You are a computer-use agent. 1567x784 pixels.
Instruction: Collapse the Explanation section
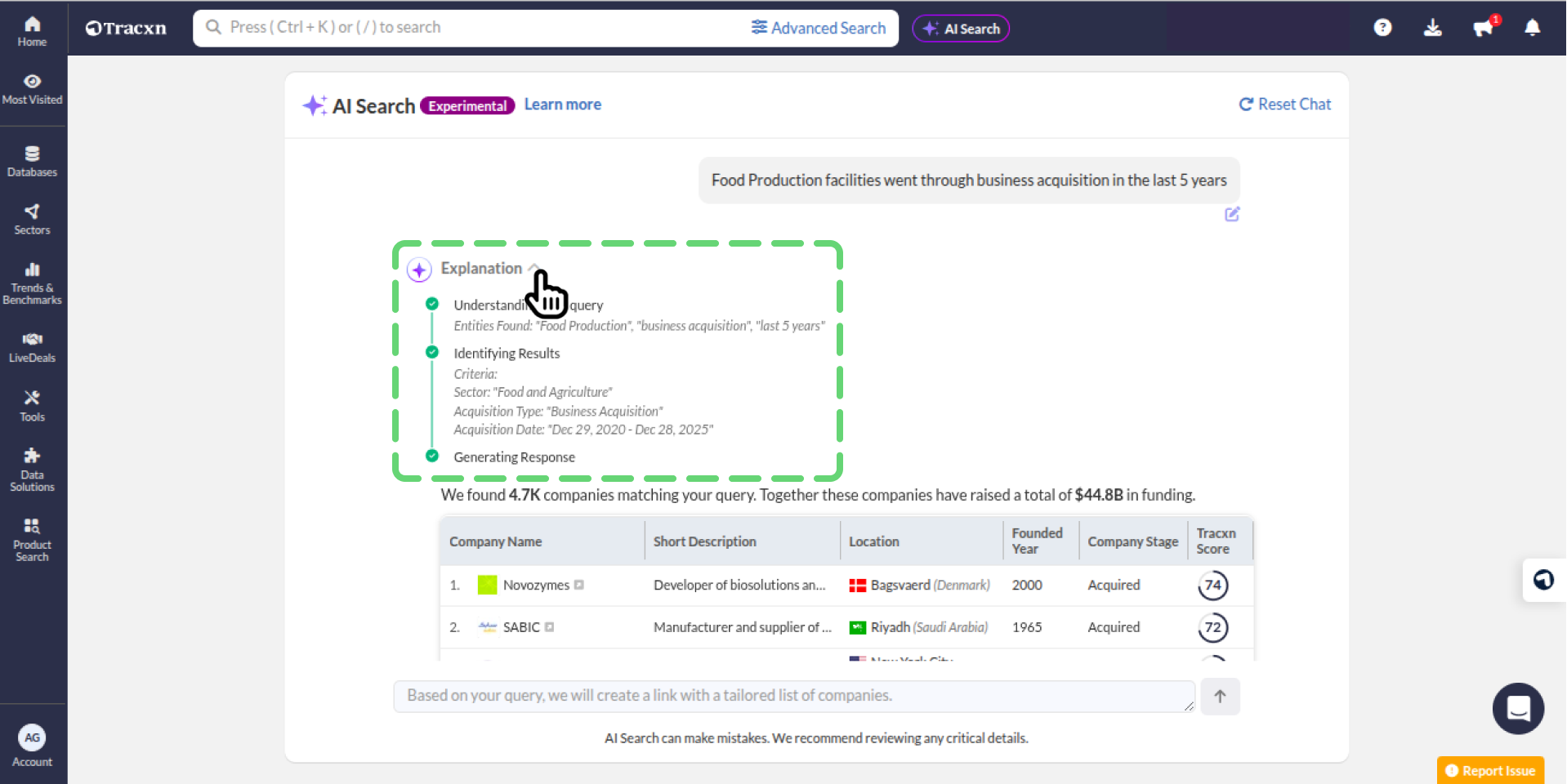pyautogui.click(x=533, y=268)
